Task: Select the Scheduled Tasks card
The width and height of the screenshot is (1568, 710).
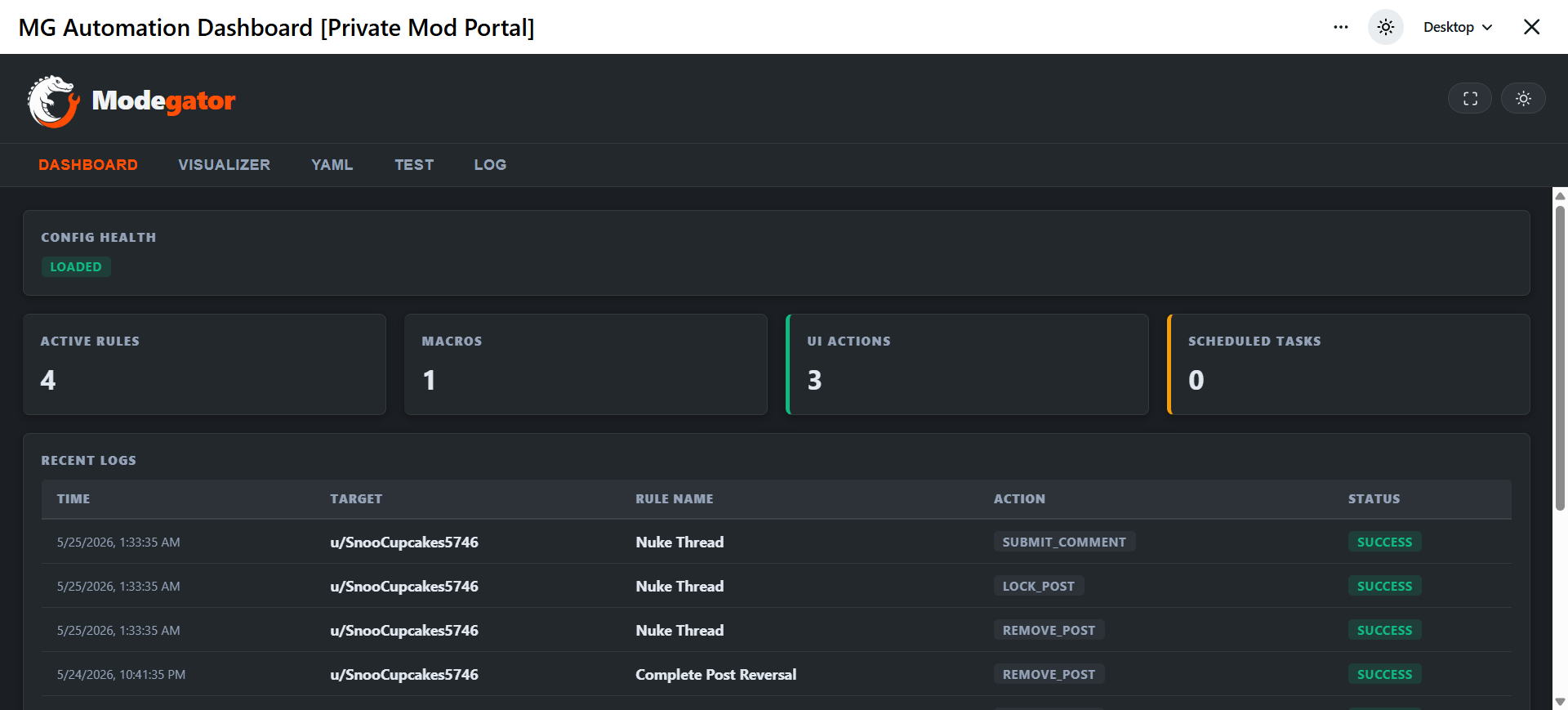Action: pos(1348,364)
